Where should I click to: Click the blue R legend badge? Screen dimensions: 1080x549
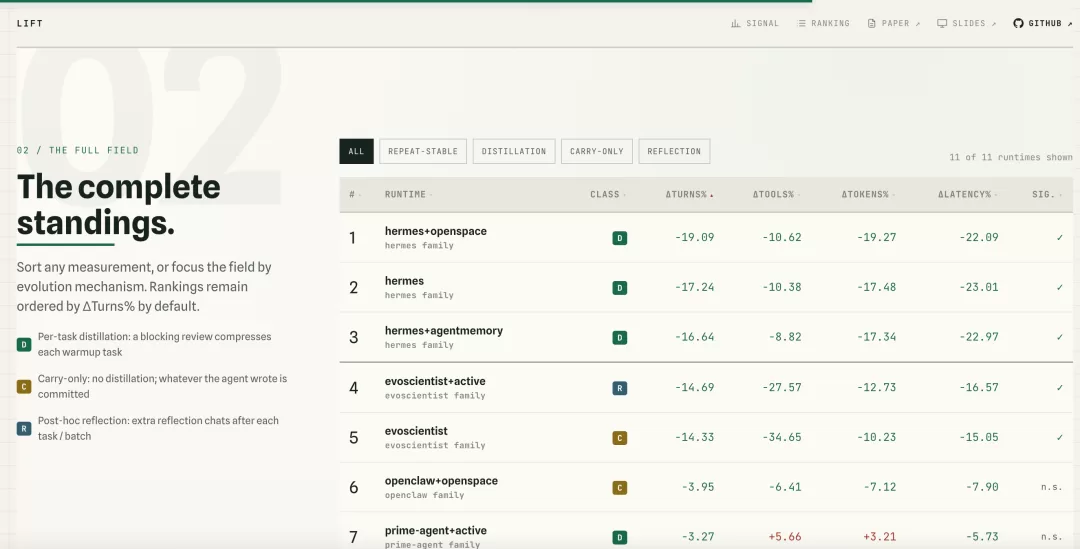[24, 428]
